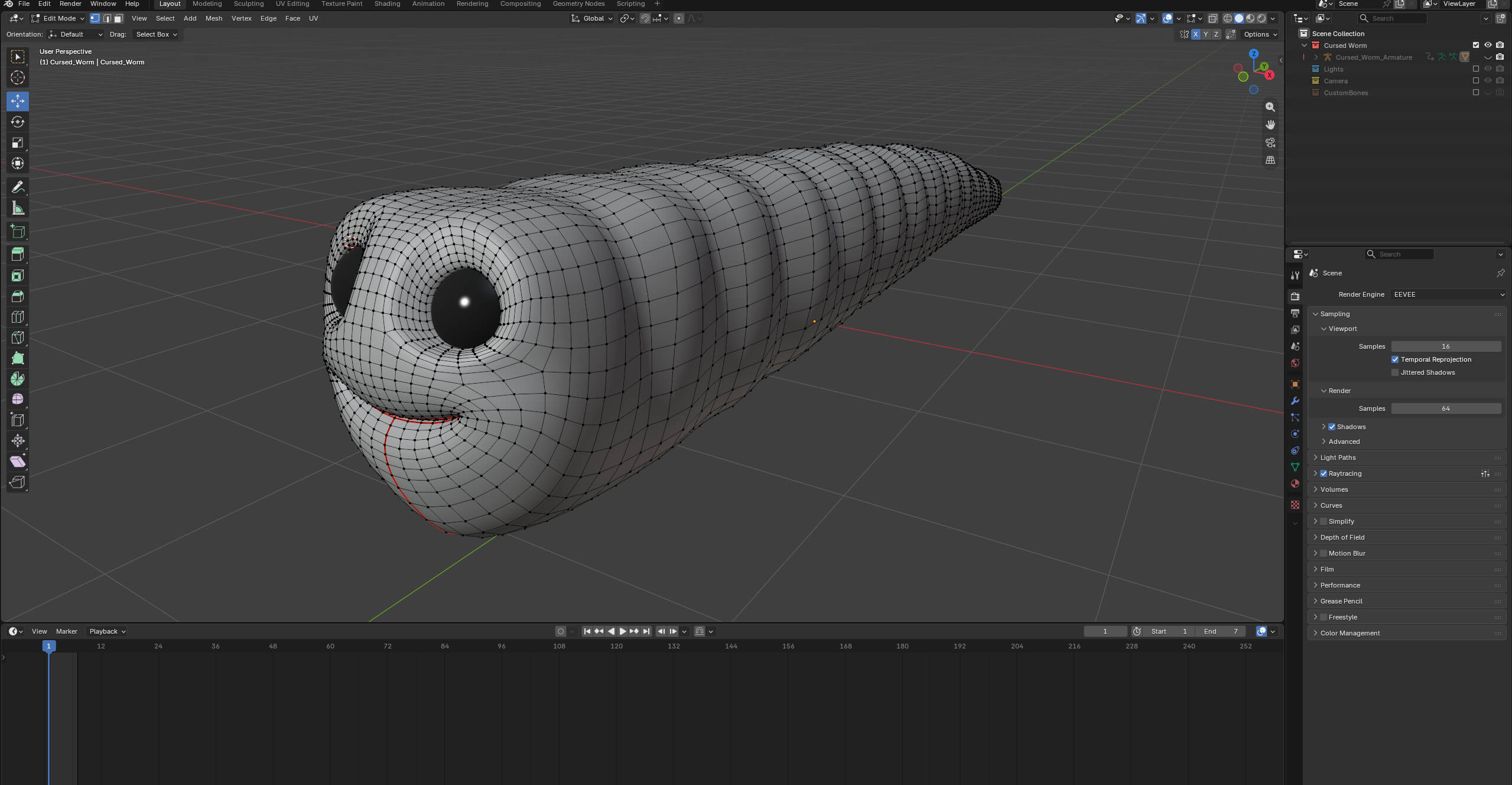Click the pan view hand icon
Image resolution: width=1512 pixels, height=785 pixels.
tap(1270, 125)
